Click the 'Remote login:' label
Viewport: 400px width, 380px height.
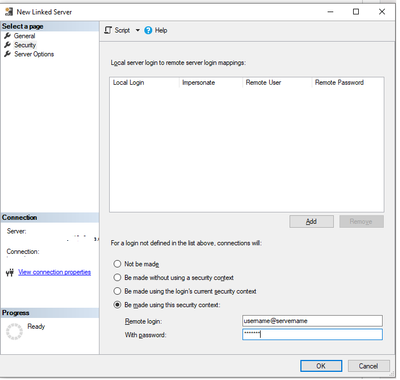tap(143, 321)
